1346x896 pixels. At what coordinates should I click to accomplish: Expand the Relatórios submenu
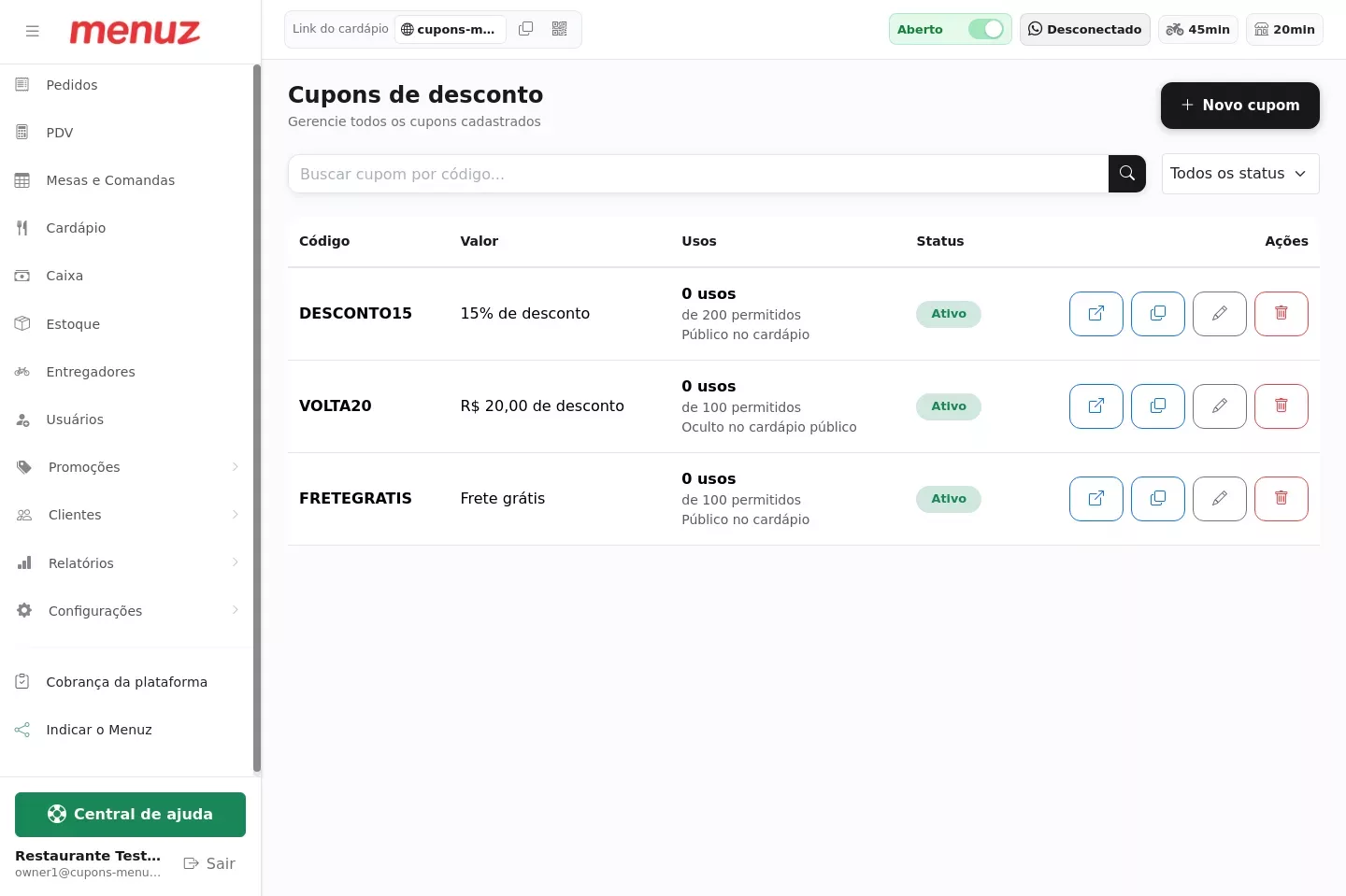(x=126, y=563)
